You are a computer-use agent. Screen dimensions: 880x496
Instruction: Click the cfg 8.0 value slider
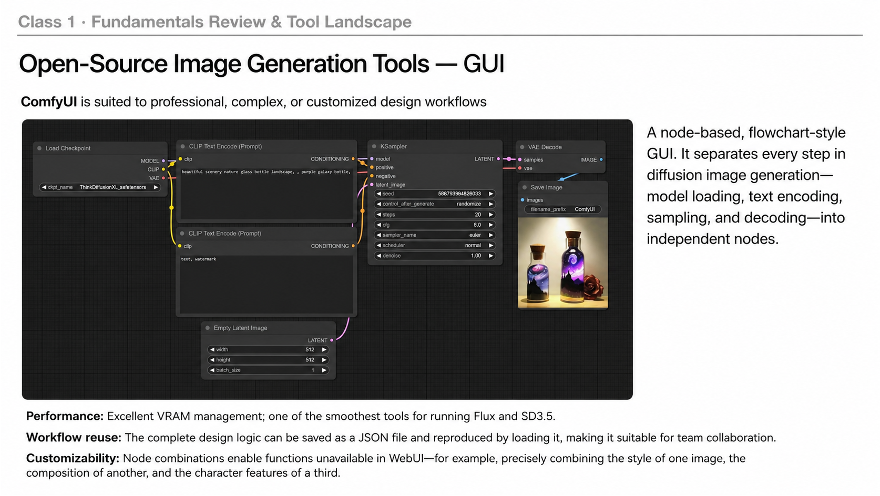(435, 225)
